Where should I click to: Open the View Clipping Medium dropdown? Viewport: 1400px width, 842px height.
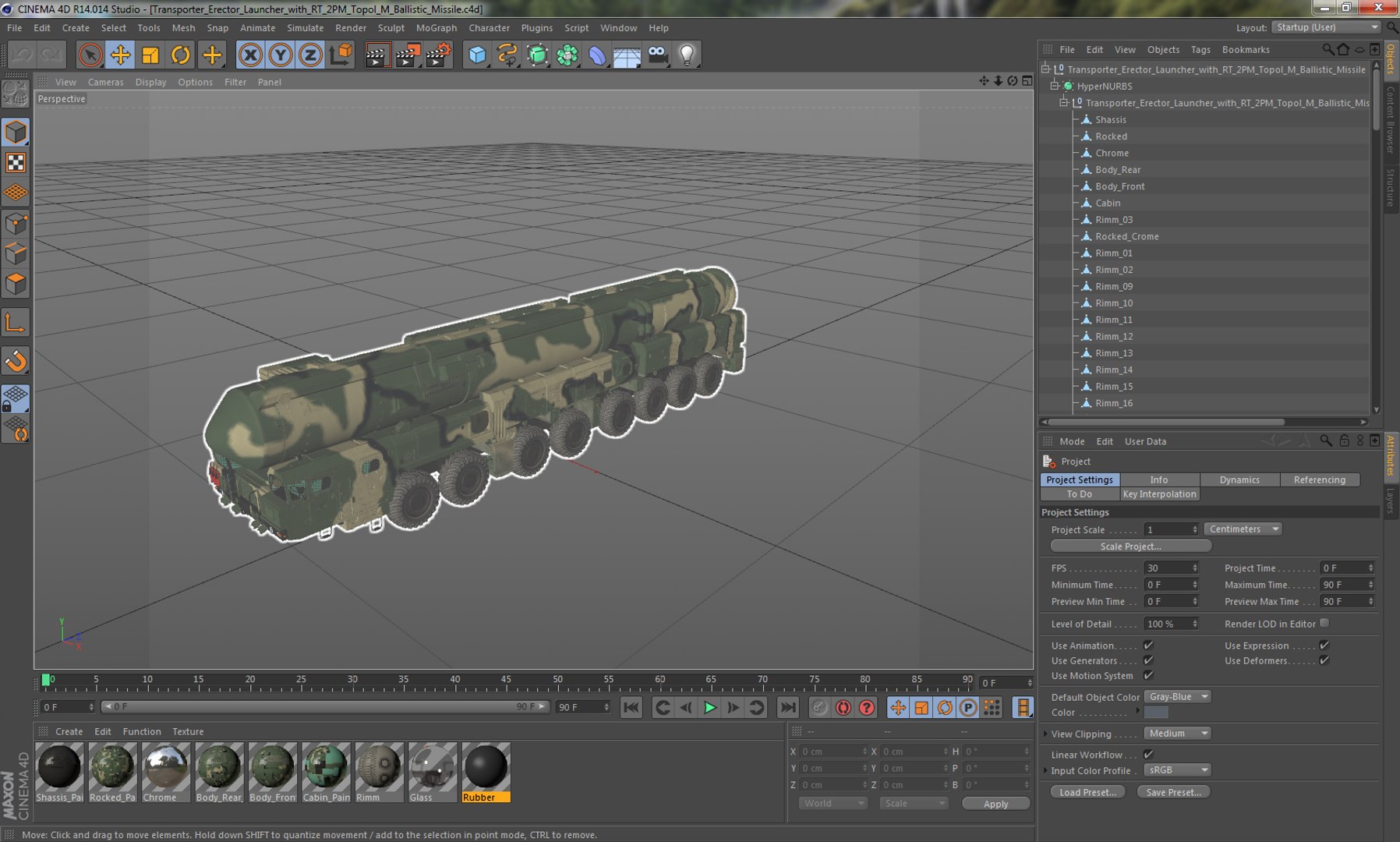[1177, 733]
